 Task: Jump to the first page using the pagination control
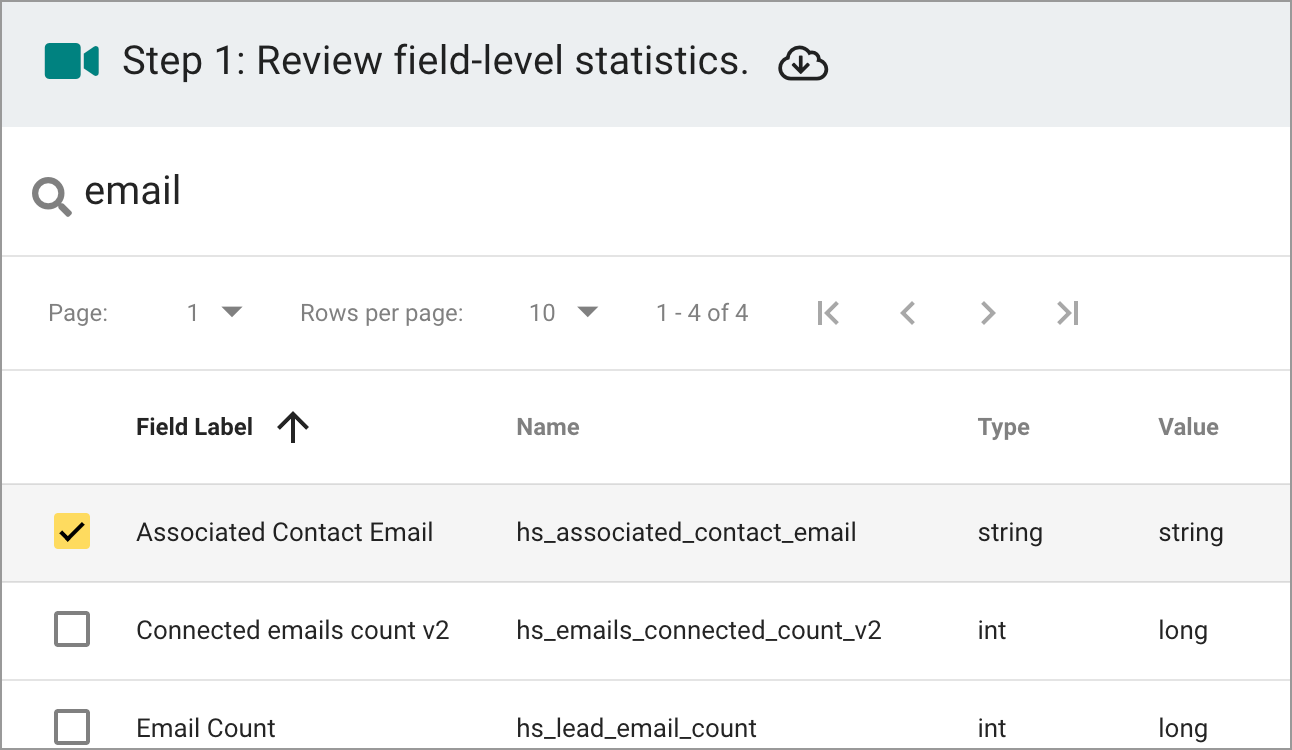coord(828,313)
